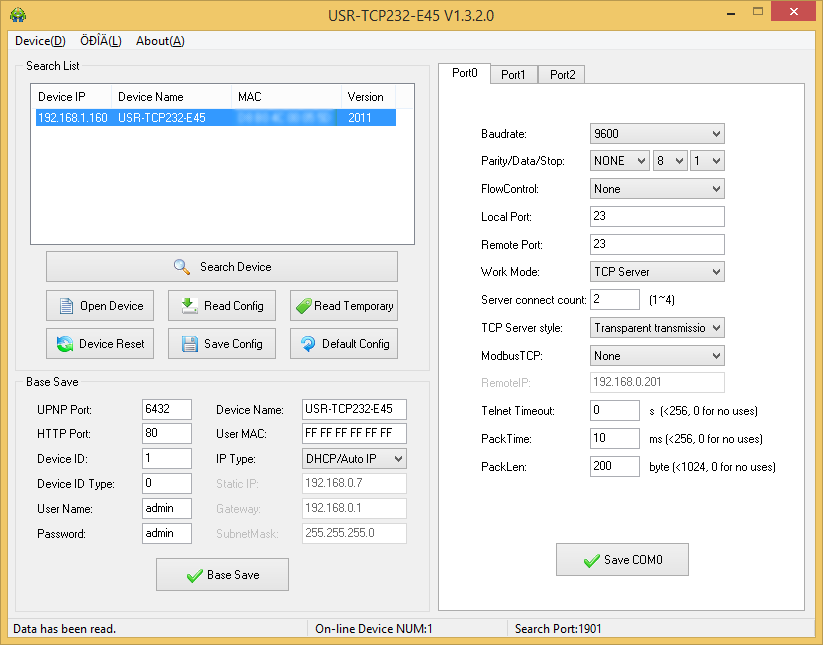Click the Telnet Timeout field
The image size is (823, 645).
[615, 410]
